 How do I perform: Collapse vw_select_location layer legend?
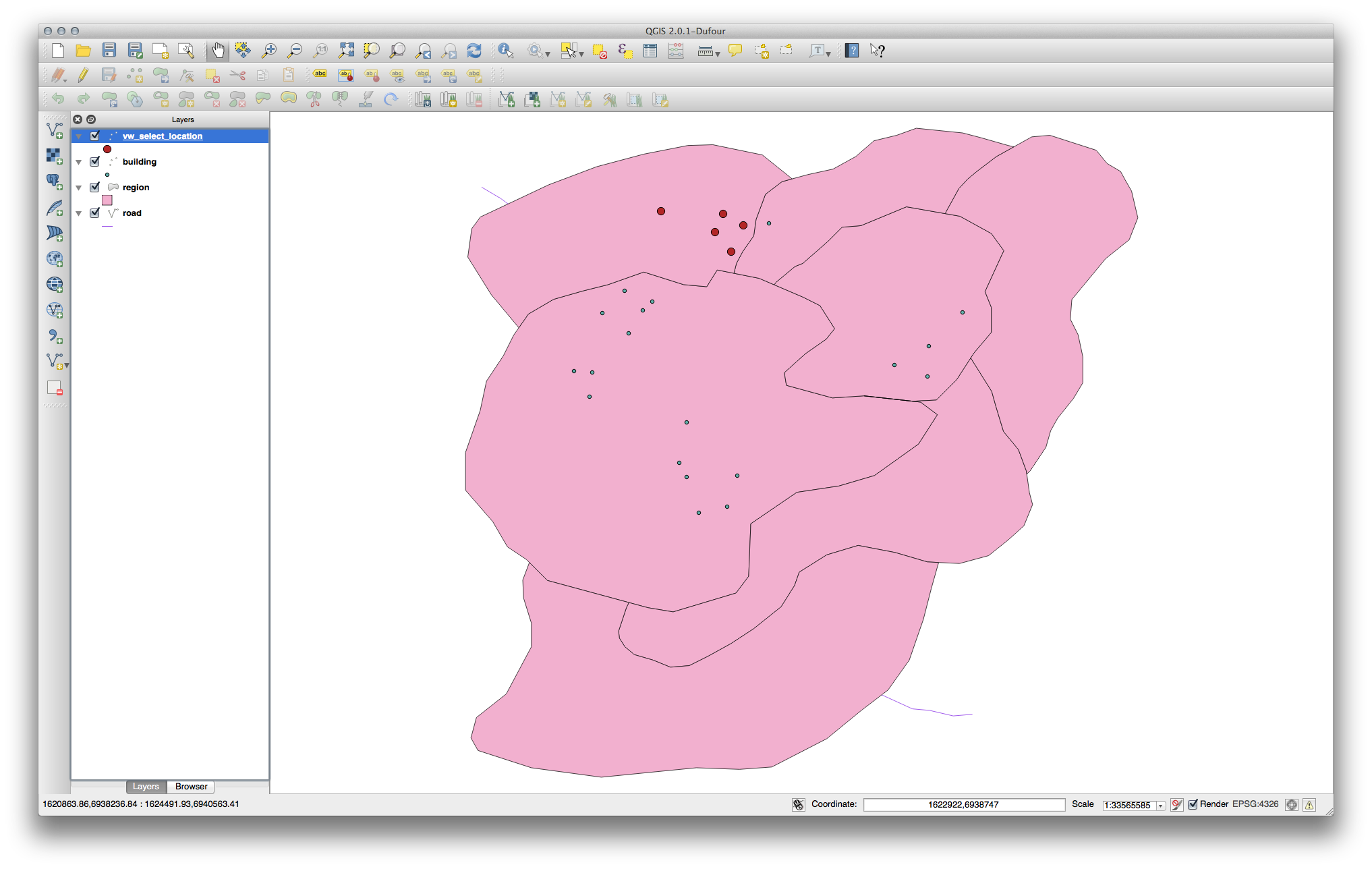click(79, 137)
